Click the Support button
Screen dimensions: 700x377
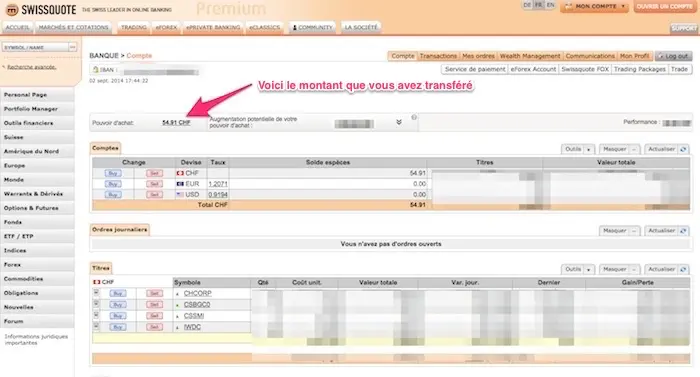pos(683,29)
